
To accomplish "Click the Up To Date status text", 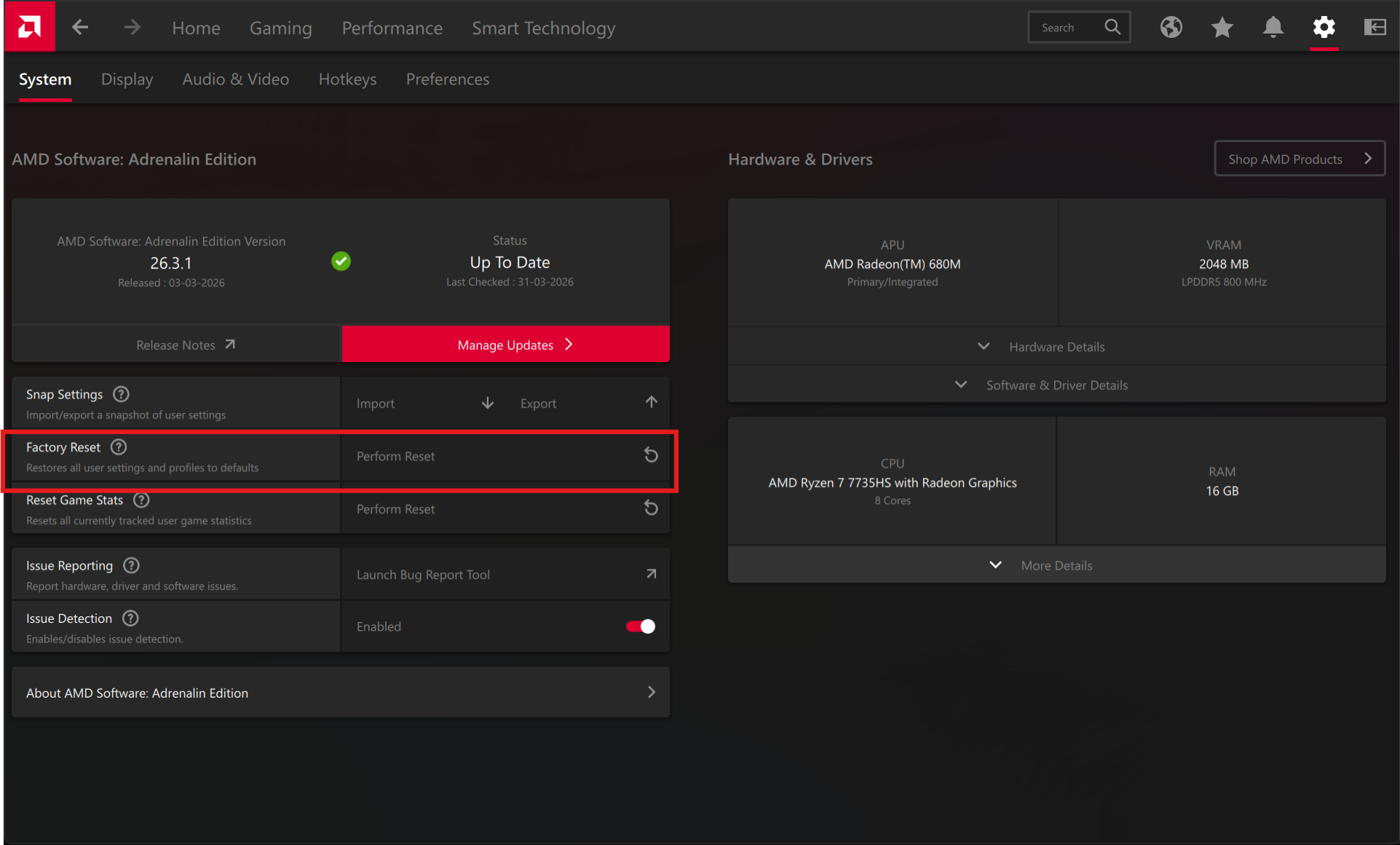I will pos(510,262).
